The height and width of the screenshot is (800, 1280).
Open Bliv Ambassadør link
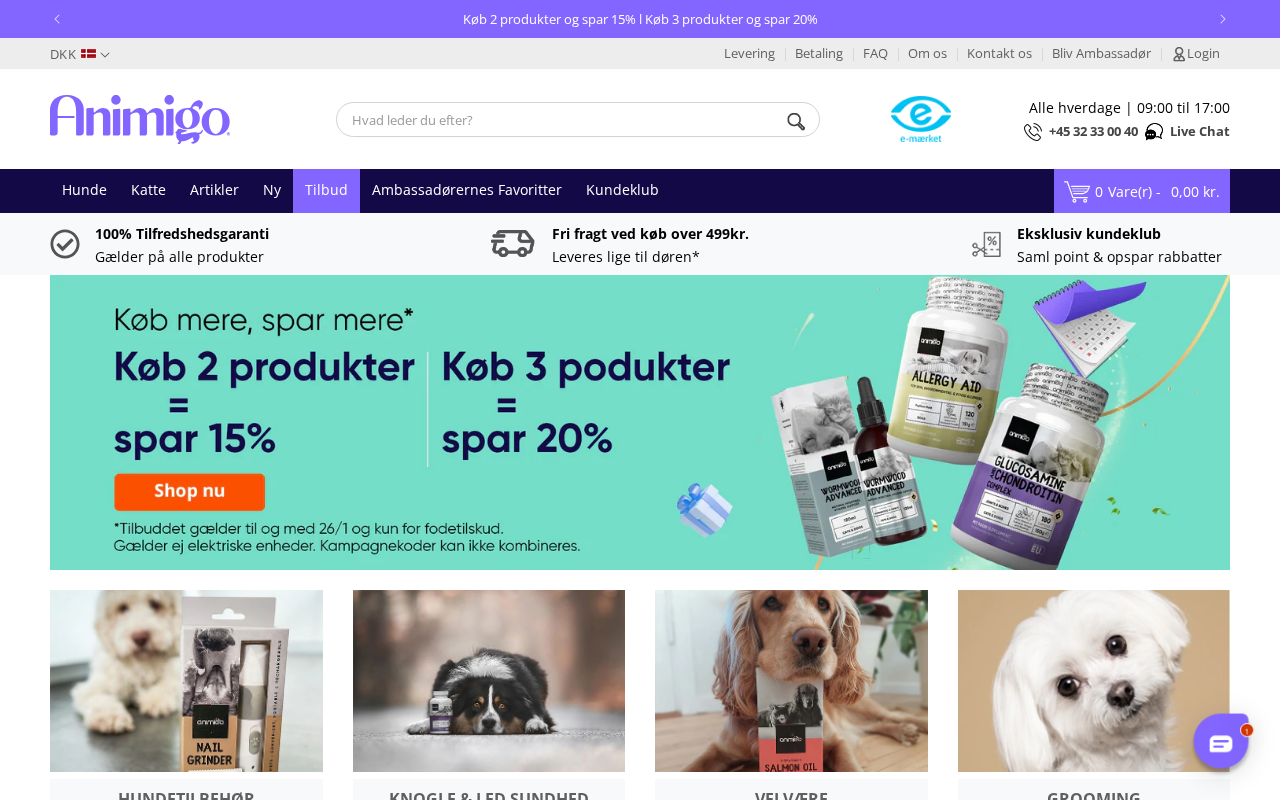pyautogui.click(x=1101, y=54)
